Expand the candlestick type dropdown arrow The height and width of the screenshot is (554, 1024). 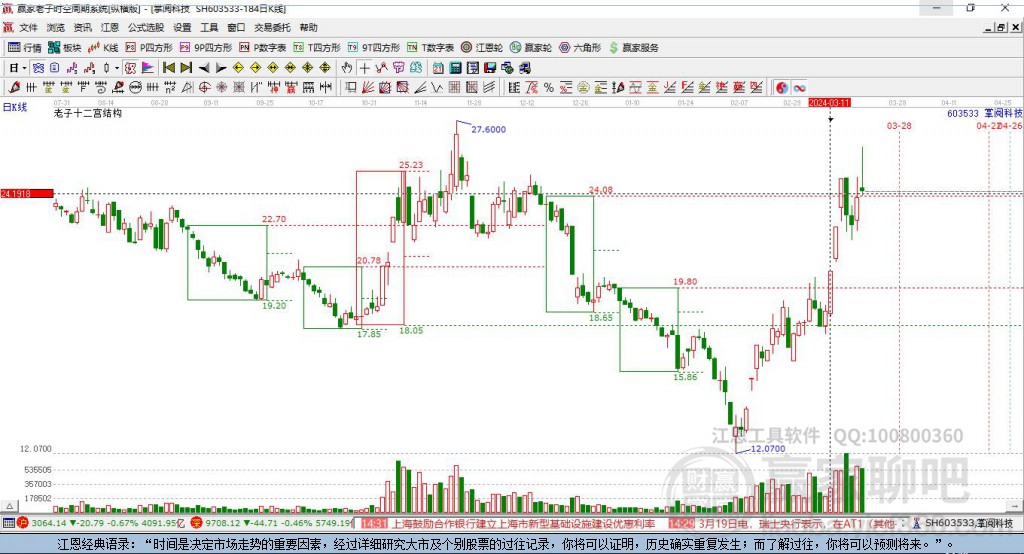tap(117, 67)
